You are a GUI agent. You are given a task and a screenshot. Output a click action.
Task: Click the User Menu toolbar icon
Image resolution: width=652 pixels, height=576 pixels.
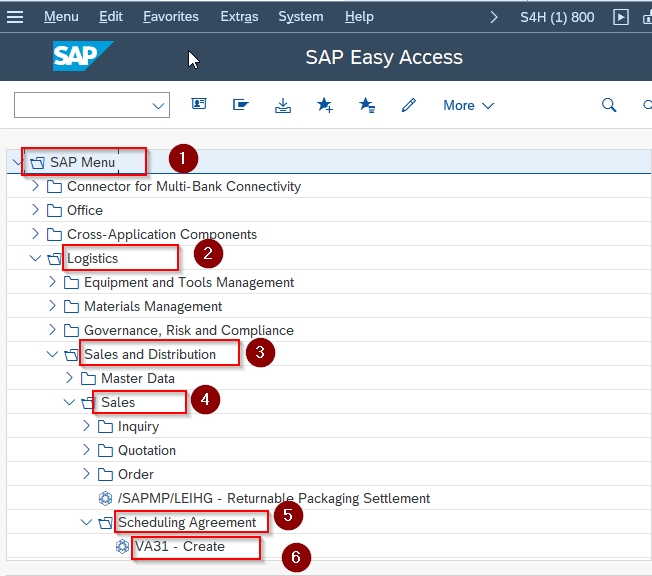tap(199, 104)
